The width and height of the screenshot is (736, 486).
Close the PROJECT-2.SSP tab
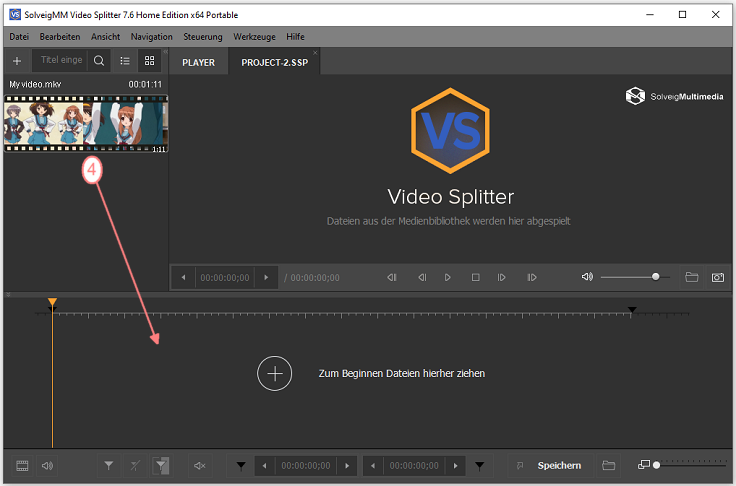pos(315,53)
